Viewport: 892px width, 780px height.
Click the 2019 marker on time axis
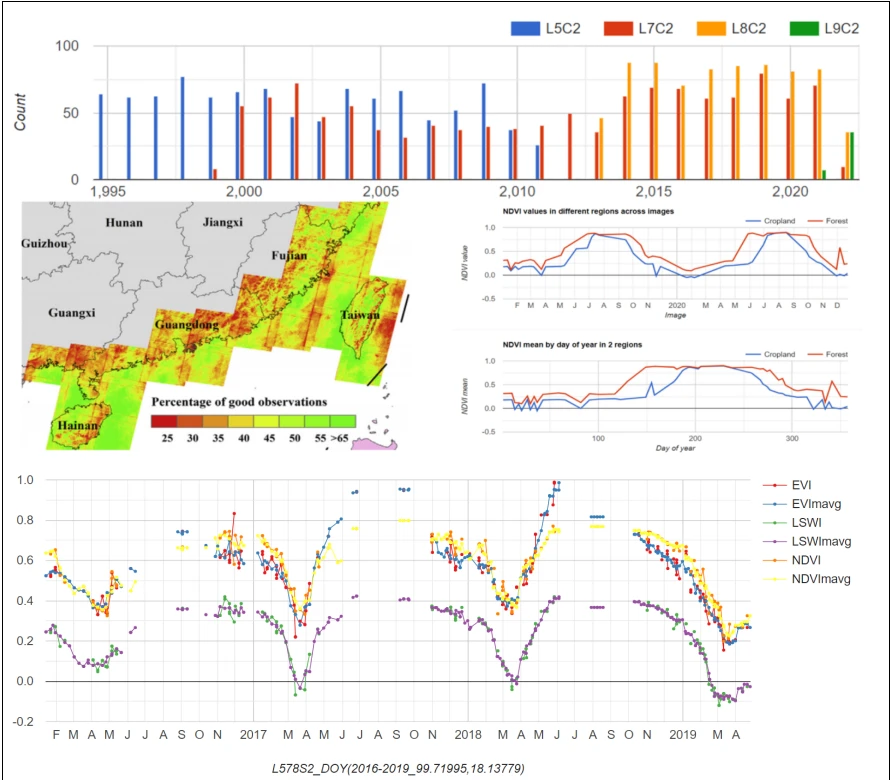coord(683,735)
